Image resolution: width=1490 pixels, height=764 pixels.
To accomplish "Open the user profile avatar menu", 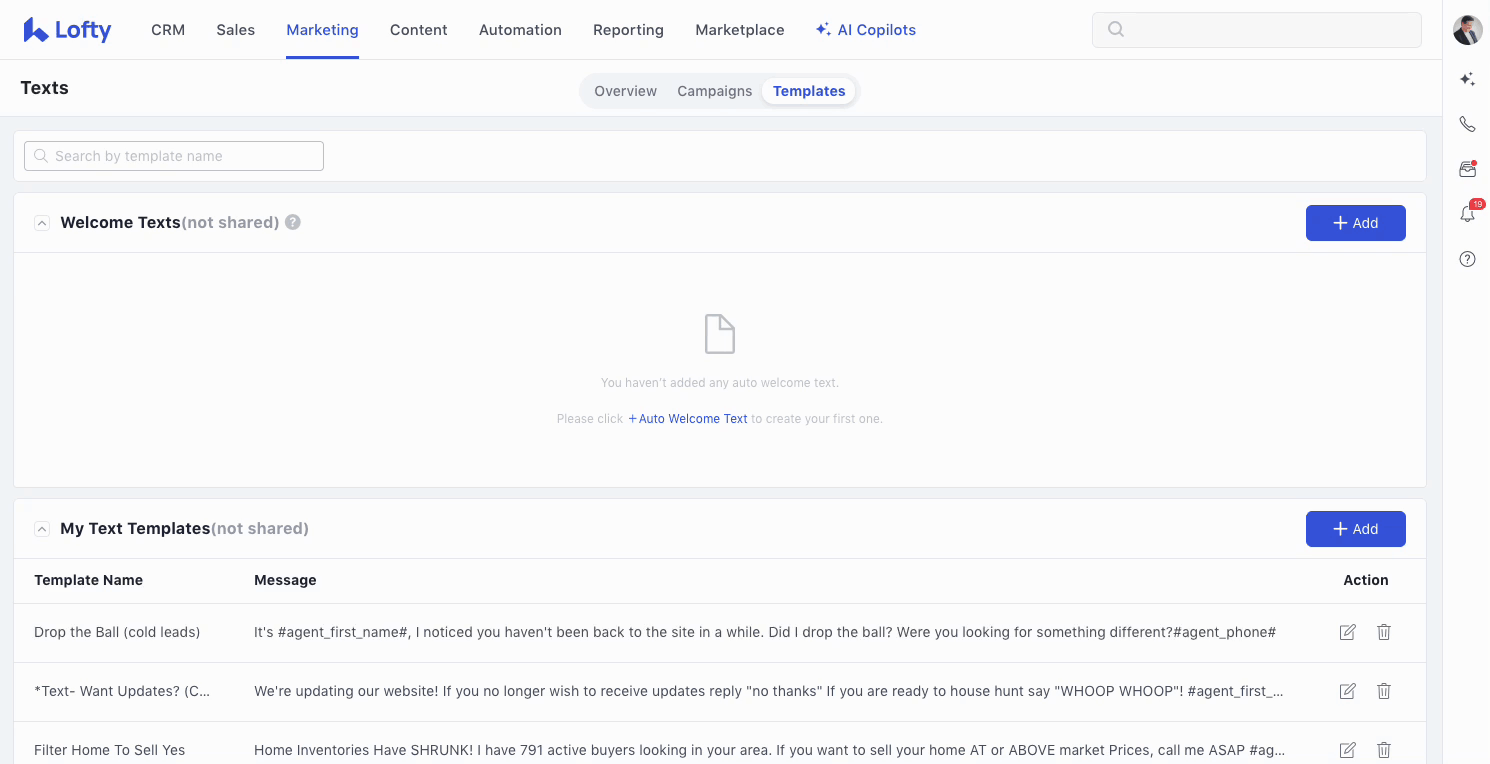I will (1467, 30).
